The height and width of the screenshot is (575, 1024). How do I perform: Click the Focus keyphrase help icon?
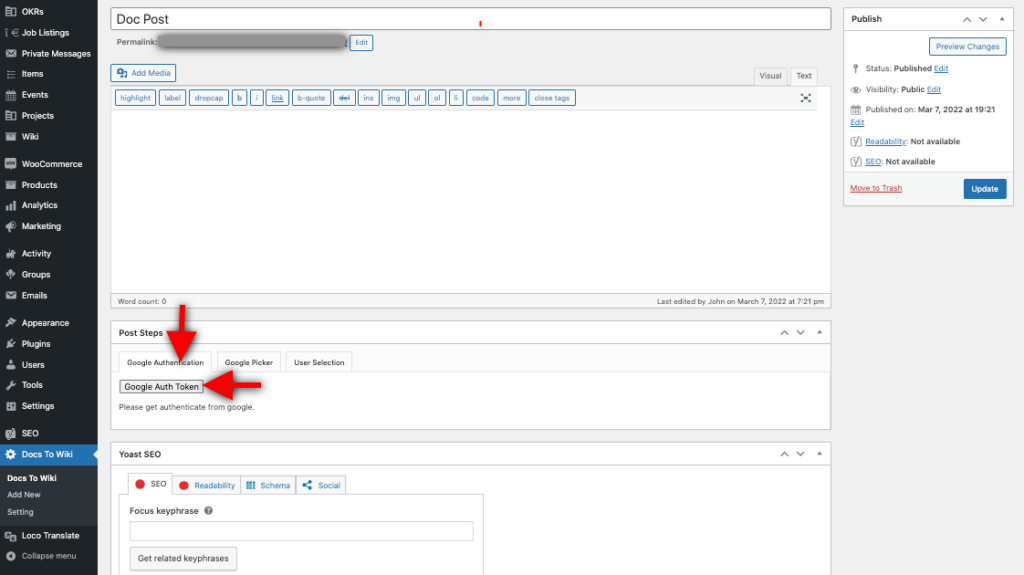[209, 510]
